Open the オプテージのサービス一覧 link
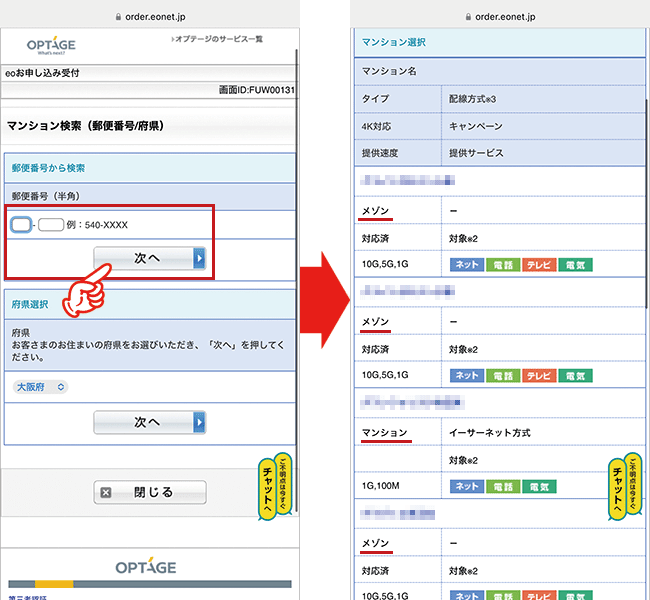 click(217, 39)
